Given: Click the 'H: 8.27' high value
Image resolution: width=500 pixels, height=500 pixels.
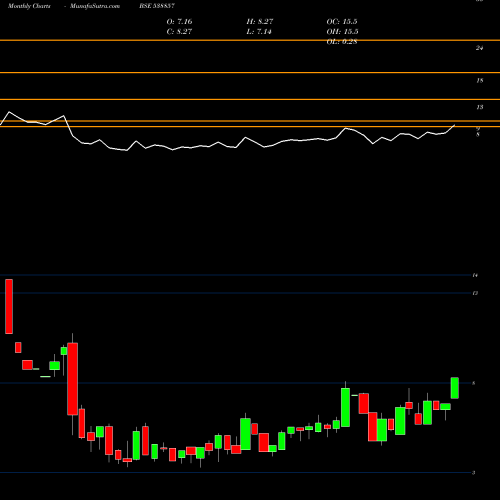Looking at the screenshot, I should [x=260, y=22].
